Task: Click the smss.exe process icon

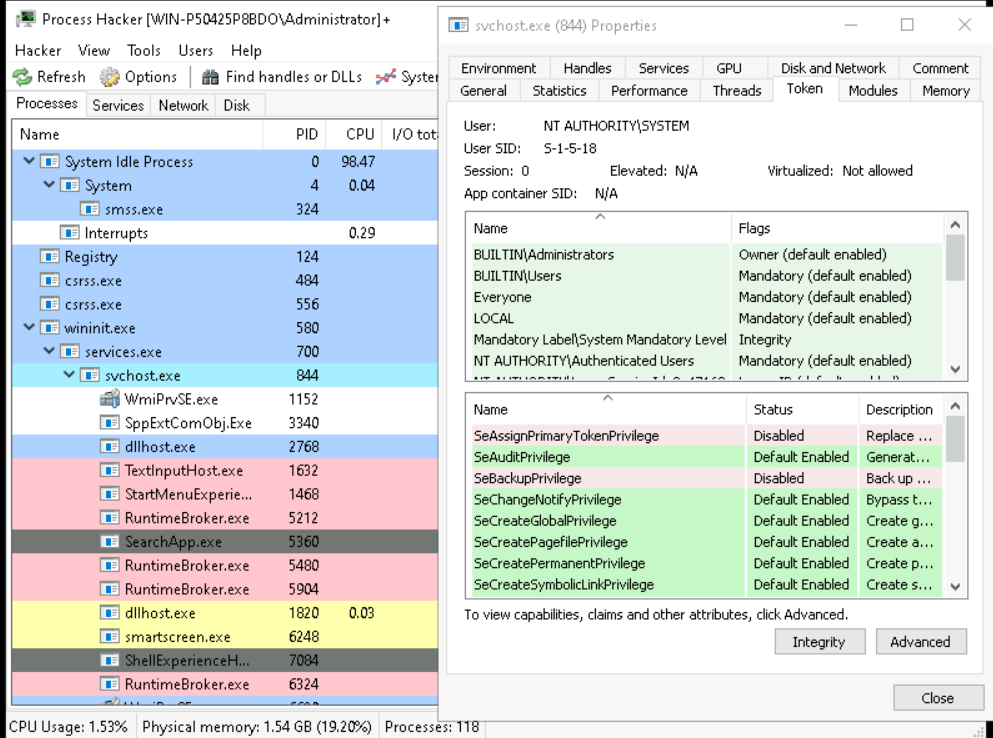Action: 90,209
